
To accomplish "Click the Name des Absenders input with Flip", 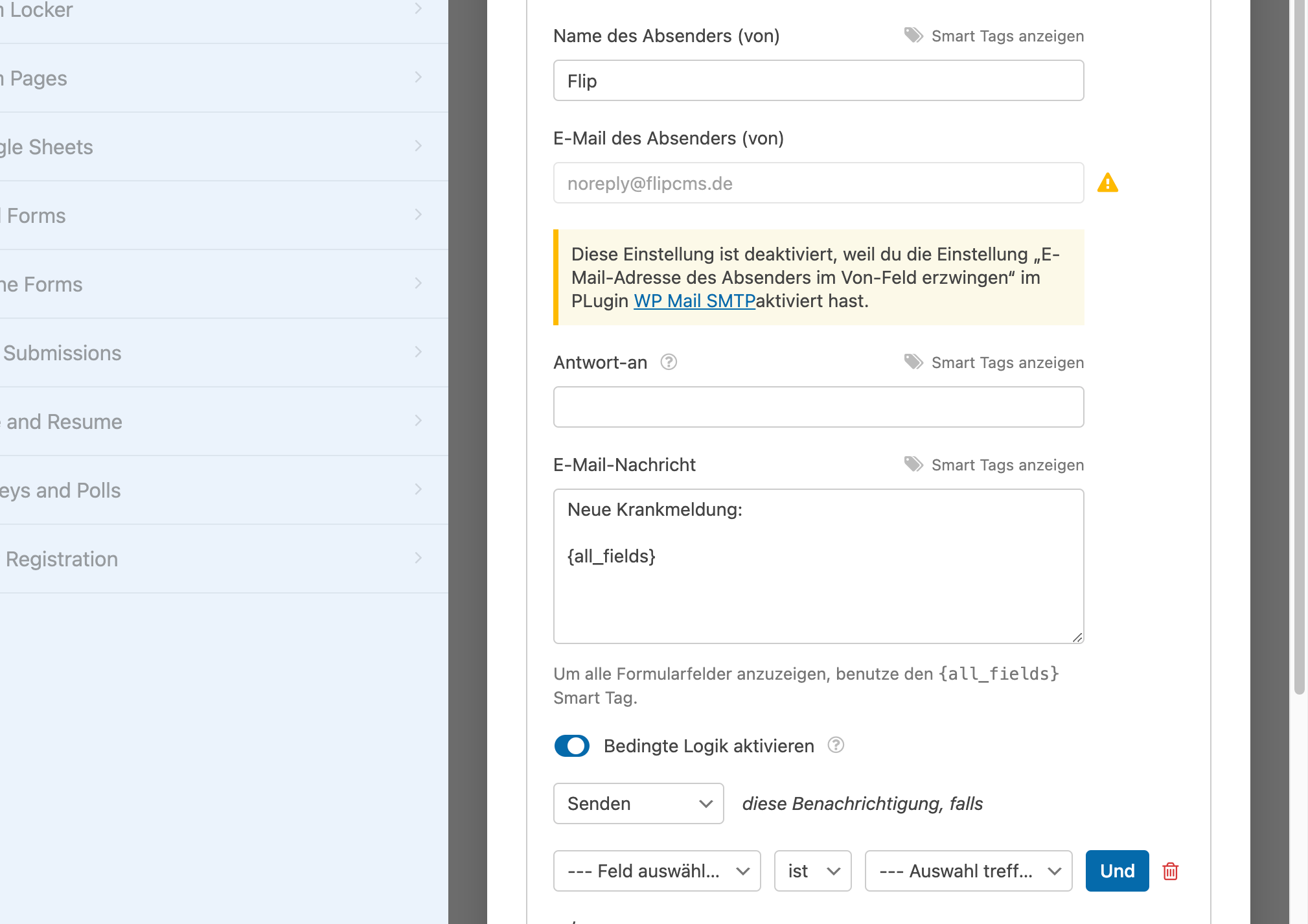I will (x=818, y=80).
